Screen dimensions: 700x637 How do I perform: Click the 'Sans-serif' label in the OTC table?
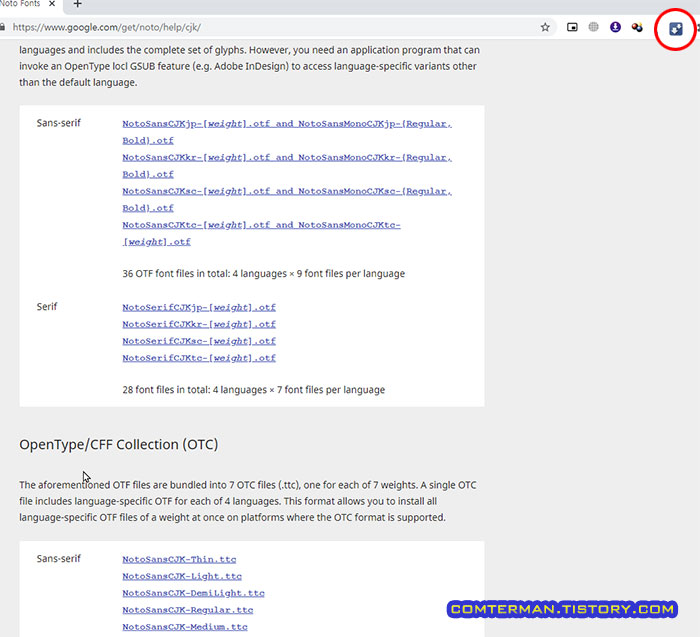point(58,558)
